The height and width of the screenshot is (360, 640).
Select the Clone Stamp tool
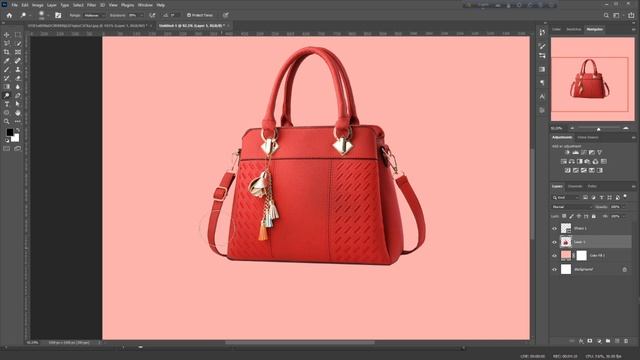(18, 69)
